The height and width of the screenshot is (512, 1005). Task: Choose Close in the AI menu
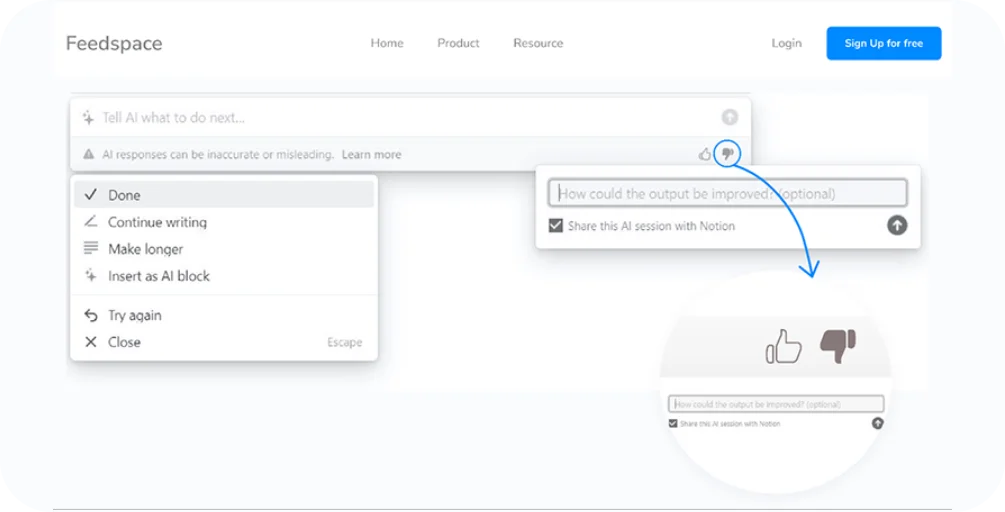(224, 342)
